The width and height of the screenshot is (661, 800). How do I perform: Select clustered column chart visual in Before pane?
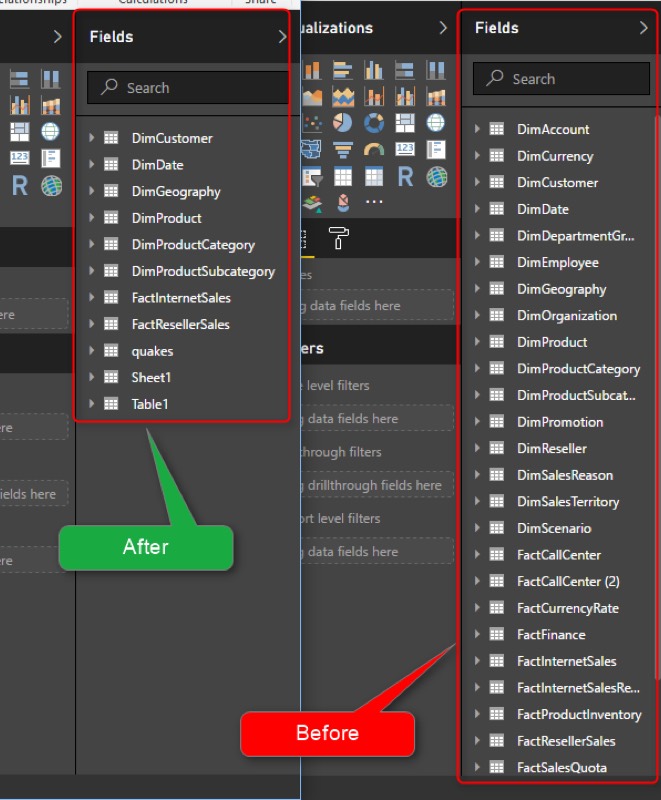point(373,70)
